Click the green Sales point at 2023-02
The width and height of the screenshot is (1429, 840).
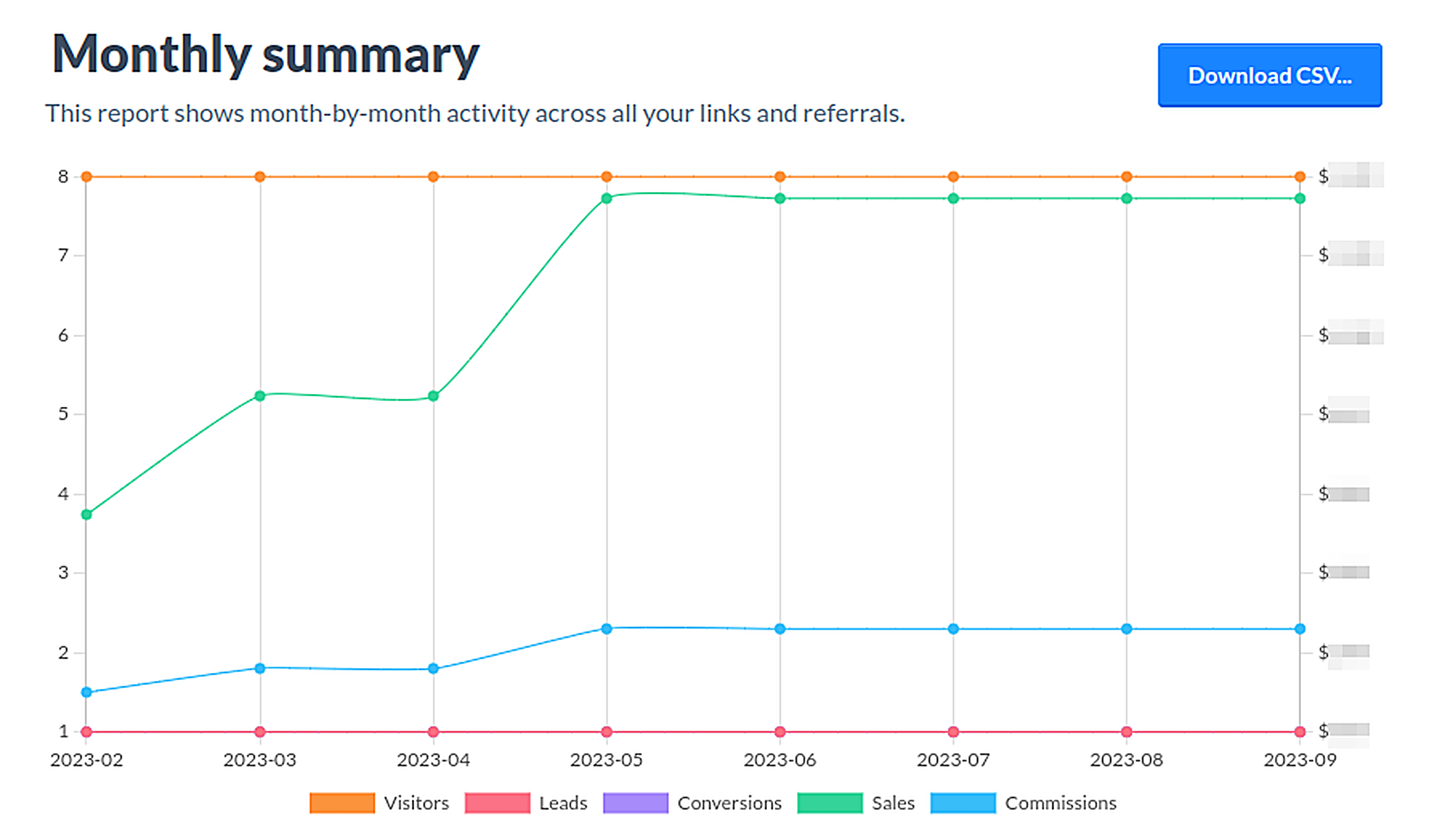tap(87, 515)
